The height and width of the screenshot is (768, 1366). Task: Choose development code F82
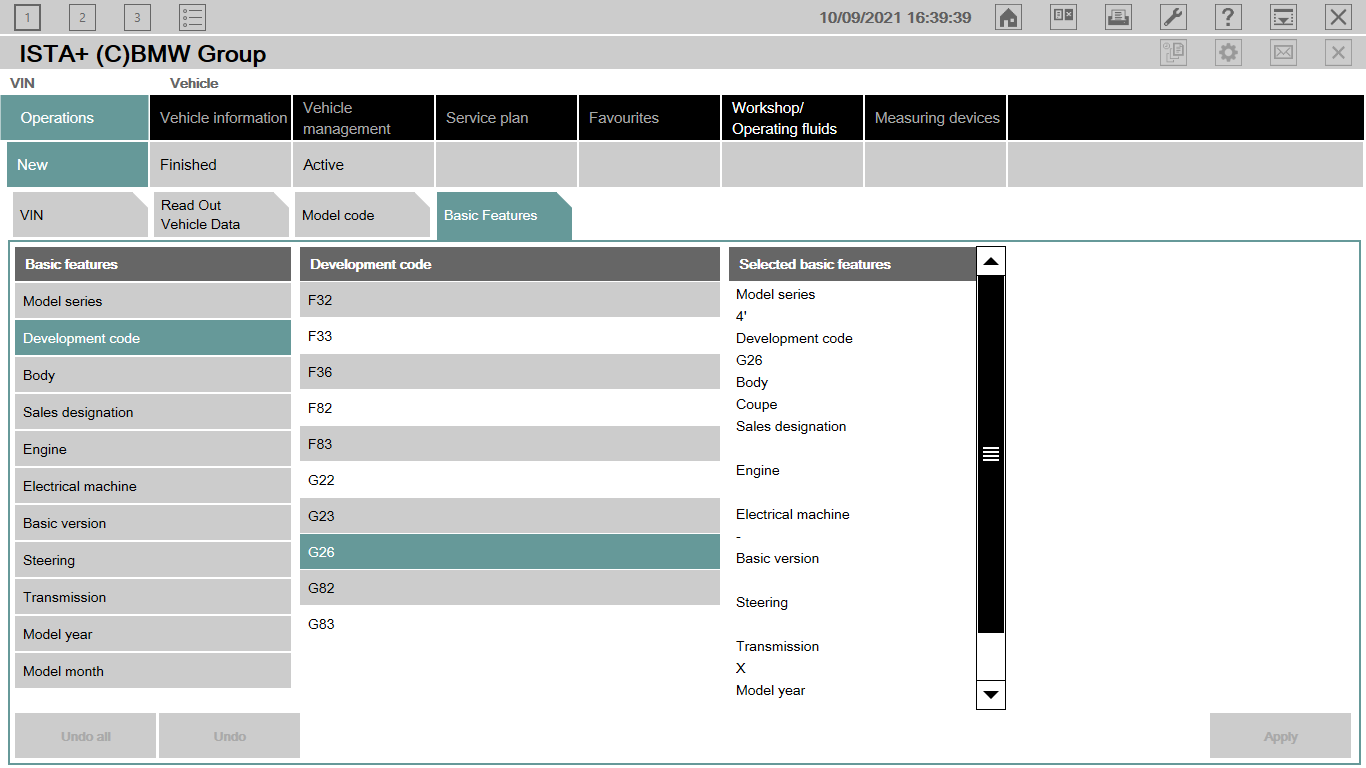510,408
